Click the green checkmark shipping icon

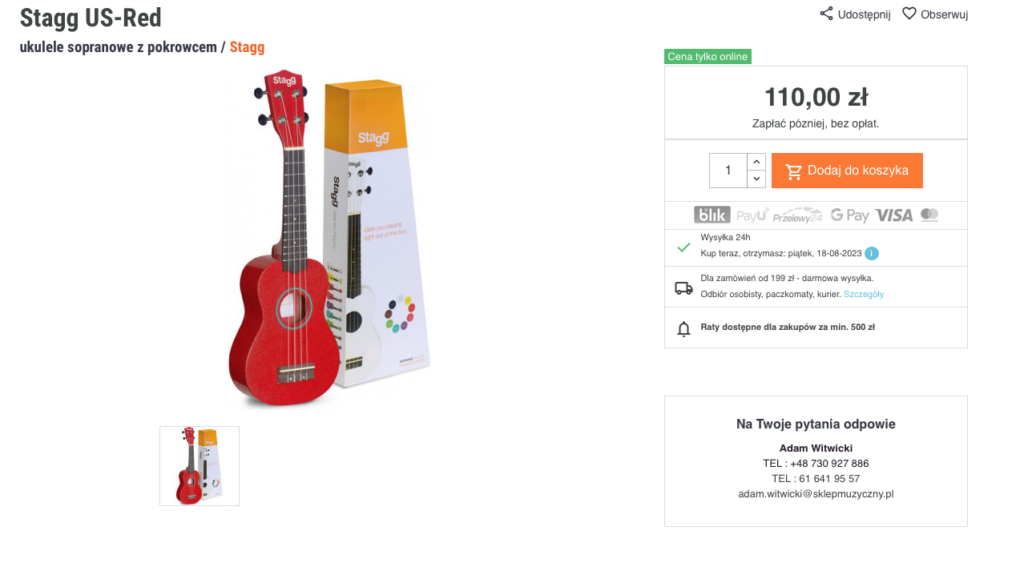(684, 246)
